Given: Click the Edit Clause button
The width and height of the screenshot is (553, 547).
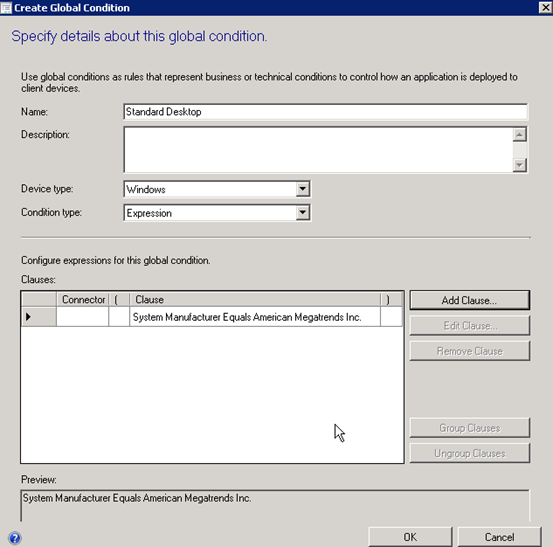Looking at the screenshot, I should pyautogui.click(x=469, y=326).
